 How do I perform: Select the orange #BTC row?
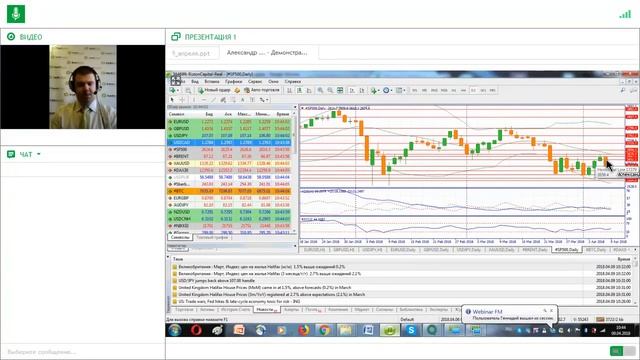click(230, 191)
